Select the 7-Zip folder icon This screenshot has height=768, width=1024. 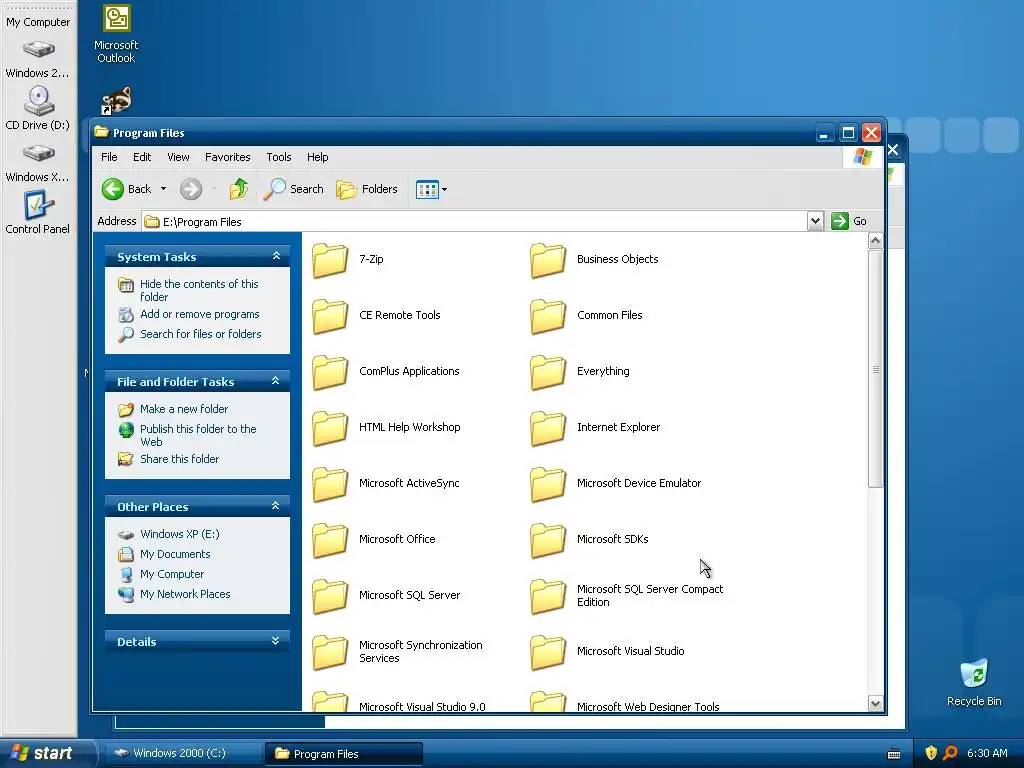330,260
